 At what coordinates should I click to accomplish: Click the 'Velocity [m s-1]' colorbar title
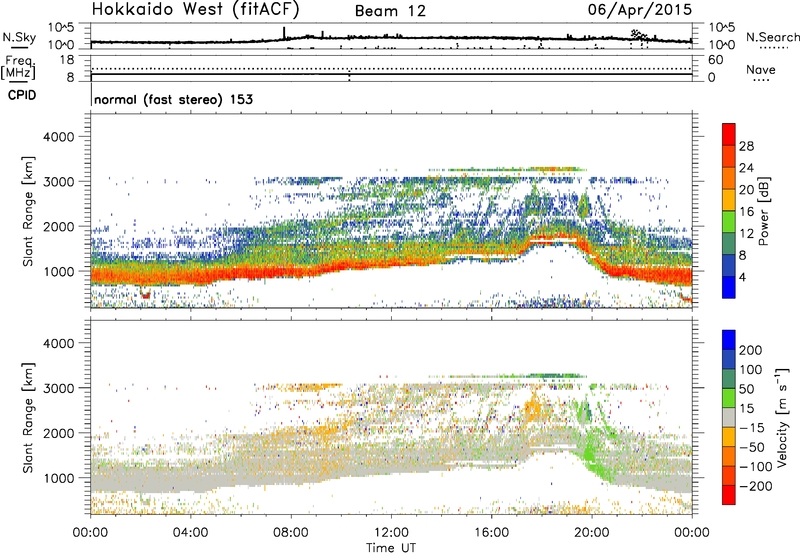[x=782, y=417]
